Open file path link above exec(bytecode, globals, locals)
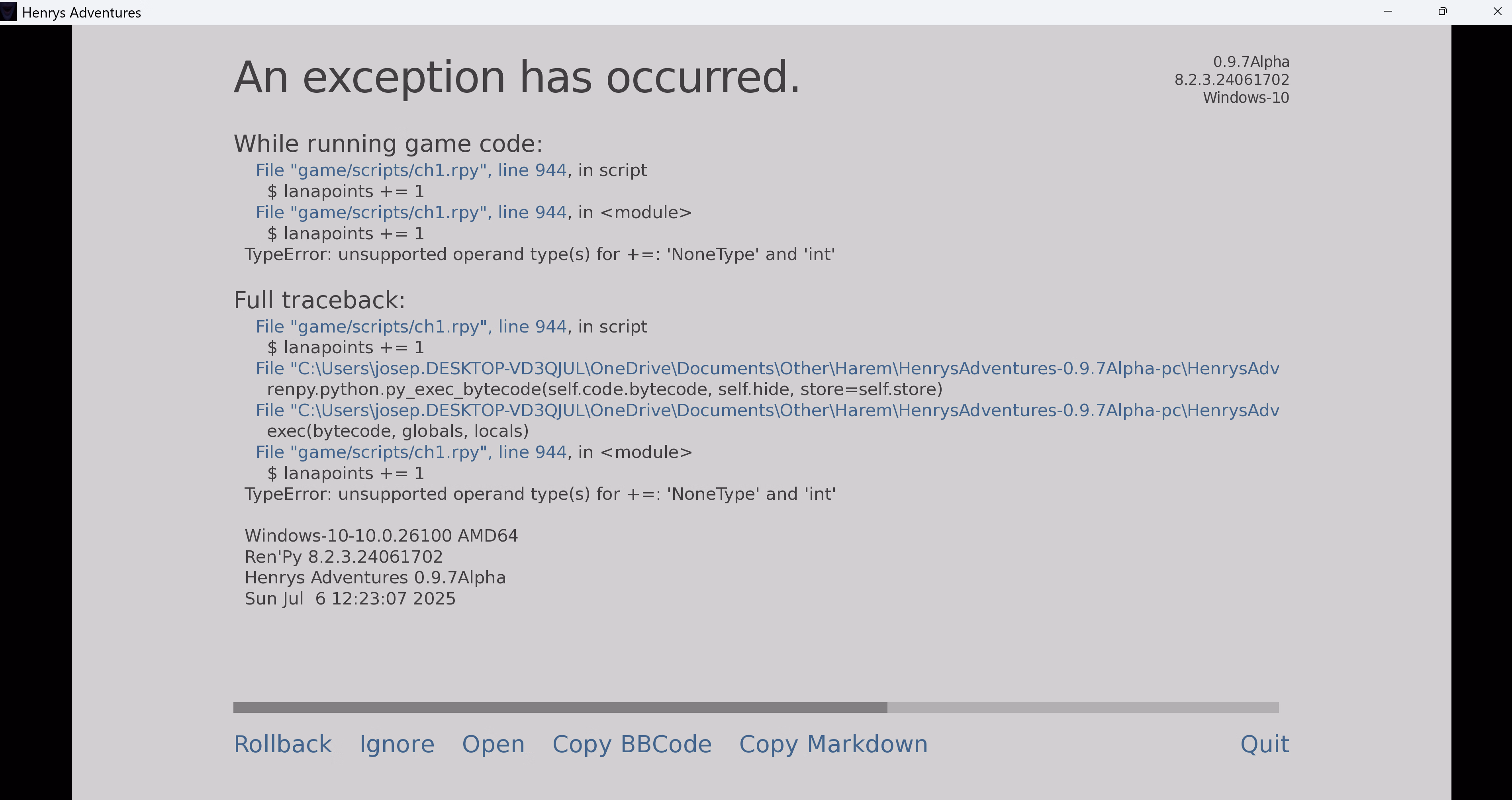The image size is (1512, 800). coord(767,410)
